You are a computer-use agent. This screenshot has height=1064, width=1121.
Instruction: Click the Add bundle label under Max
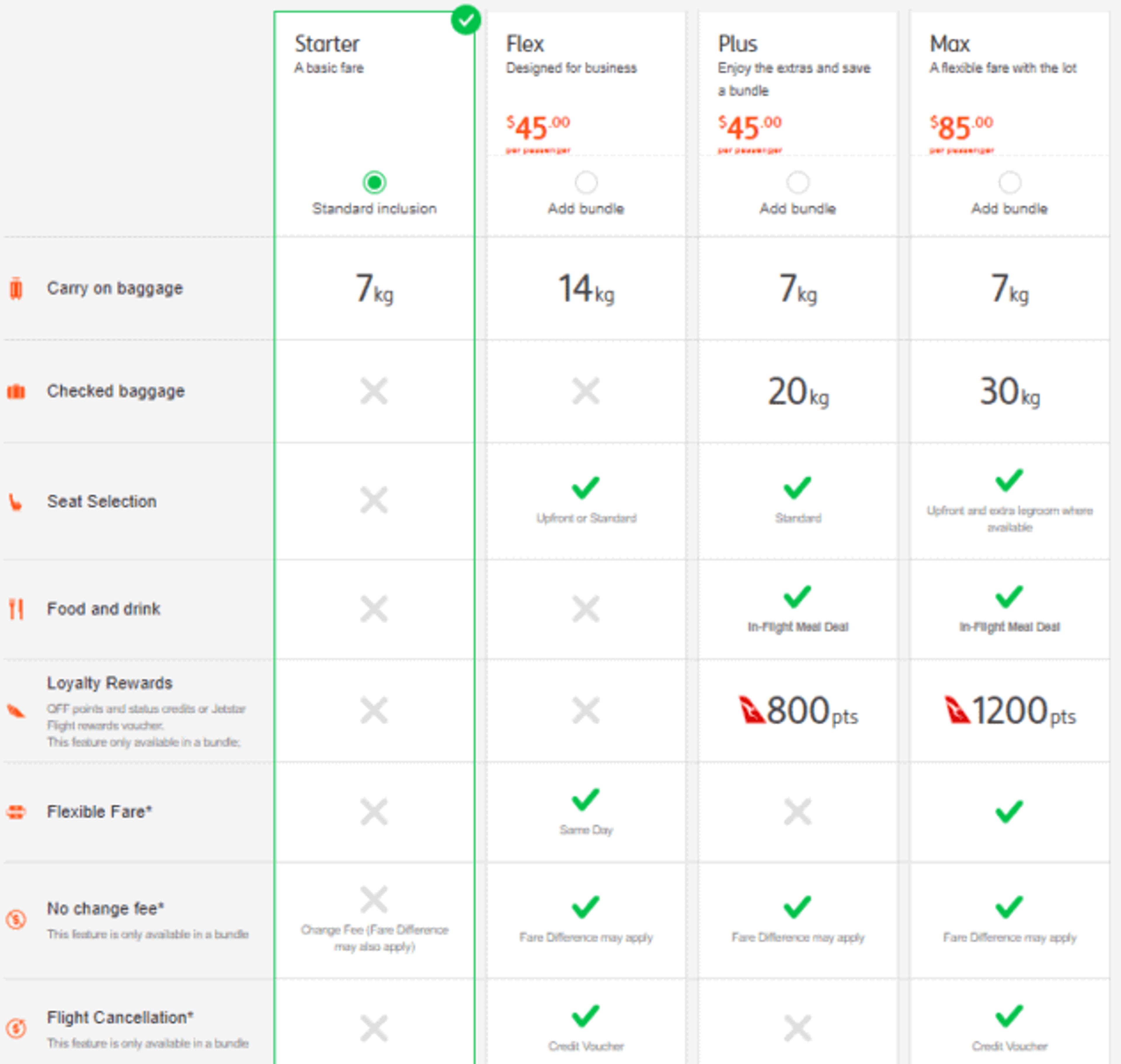(1009, 209)
